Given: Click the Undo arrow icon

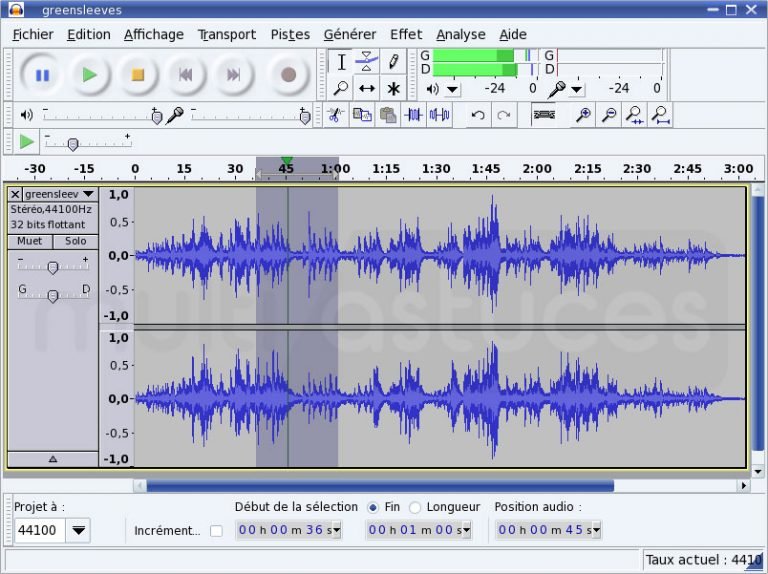Looking at the screenshot, I should click(x=478, y=115).
